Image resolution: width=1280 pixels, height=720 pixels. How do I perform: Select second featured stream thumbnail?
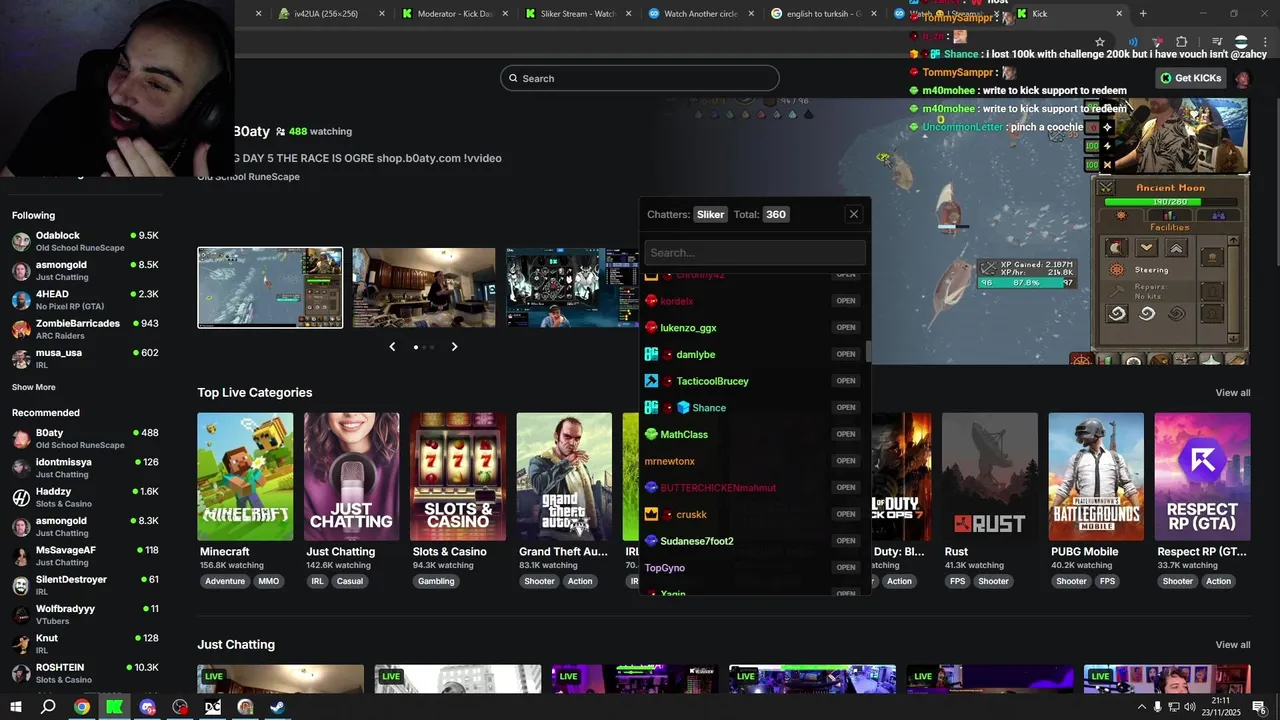pyautogui.click(x=424, y=288)
